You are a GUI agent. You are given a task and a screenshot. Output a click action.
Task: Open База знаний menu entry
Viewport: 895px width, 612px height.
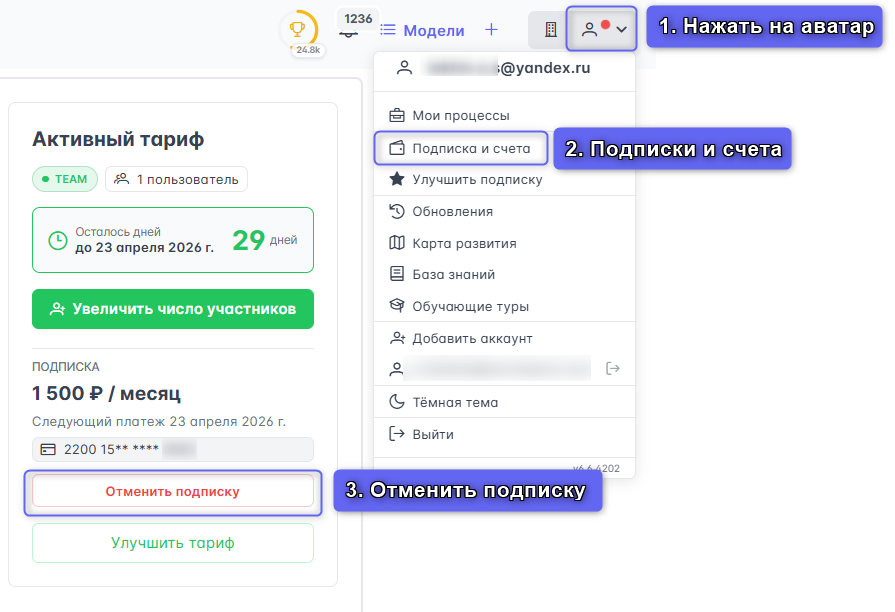coord(453,274)
